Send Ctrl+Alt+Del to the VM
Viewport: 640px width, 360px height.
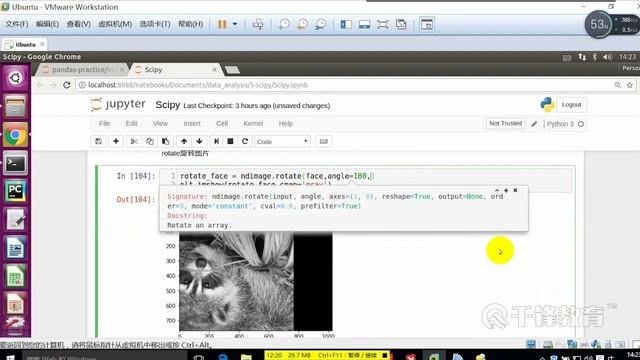click(x=258, y=24)
